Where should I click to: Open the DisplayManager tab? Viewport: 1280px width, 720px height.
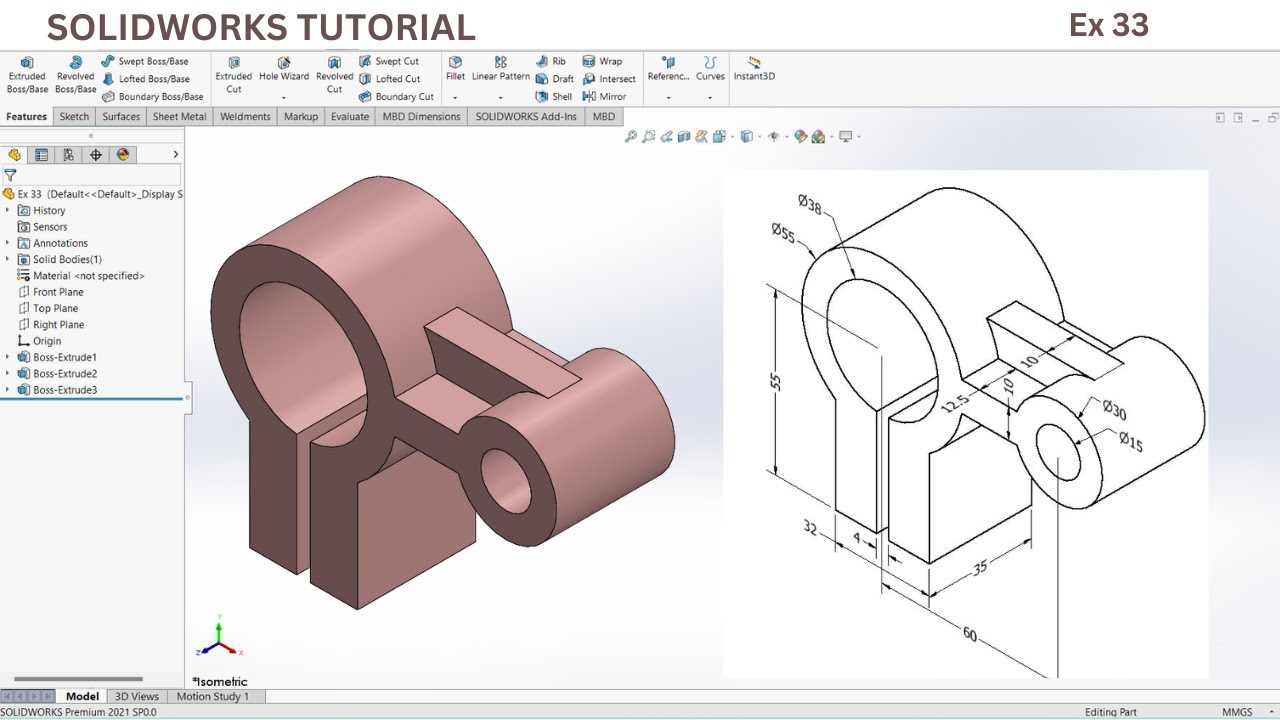(123, 155)
